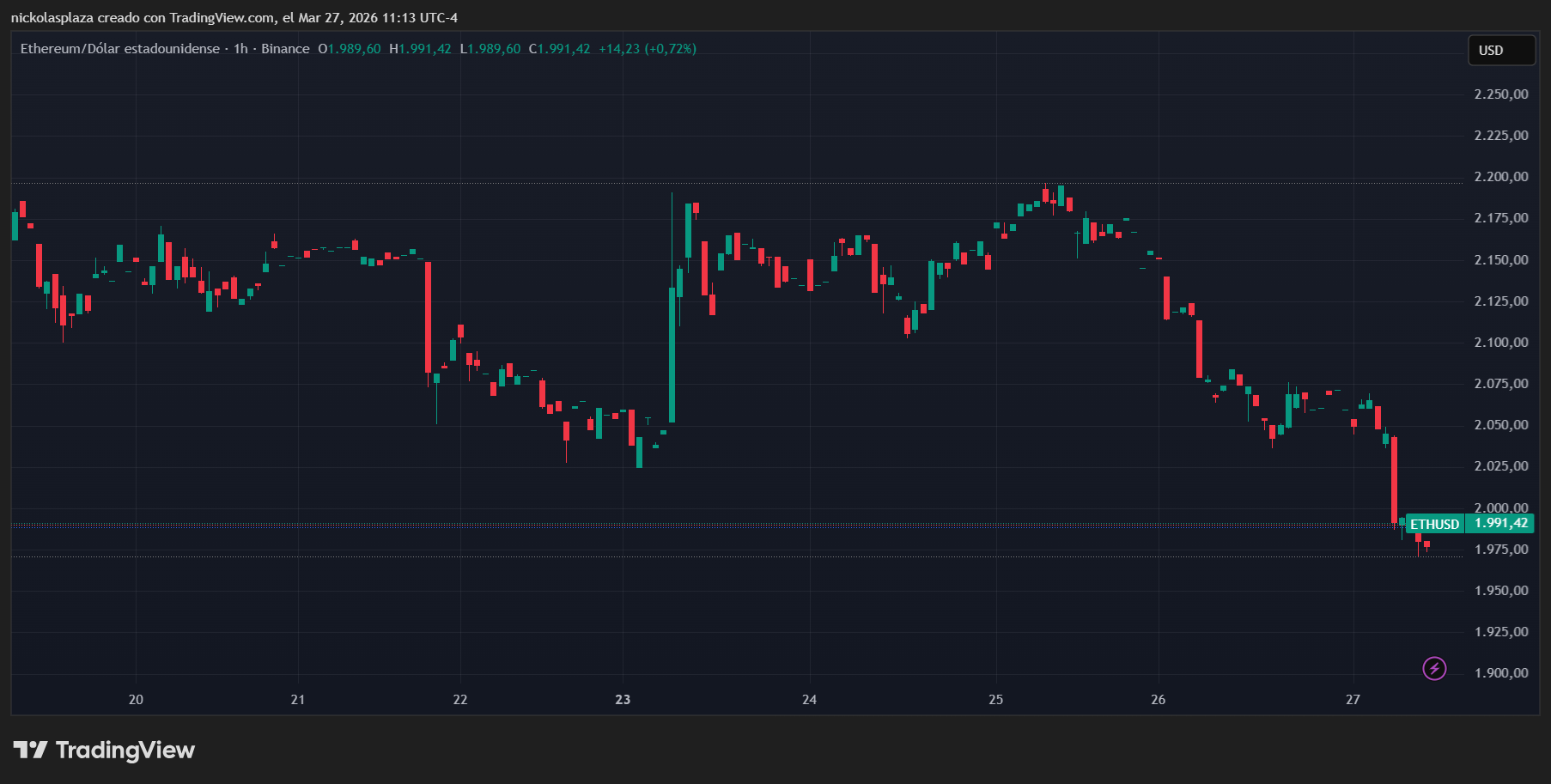Click the green ETHUSD symbol label
Screen dimensions: 1551x784
click(1434, 524)
